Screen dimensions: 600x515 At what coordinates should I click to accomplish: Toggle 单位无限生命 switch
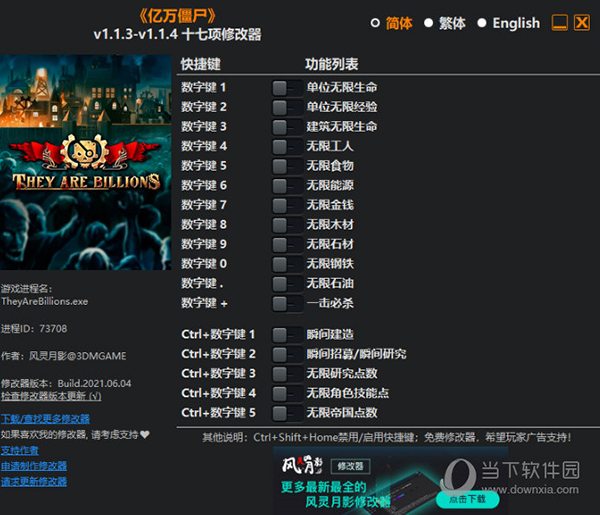[287, 88]
